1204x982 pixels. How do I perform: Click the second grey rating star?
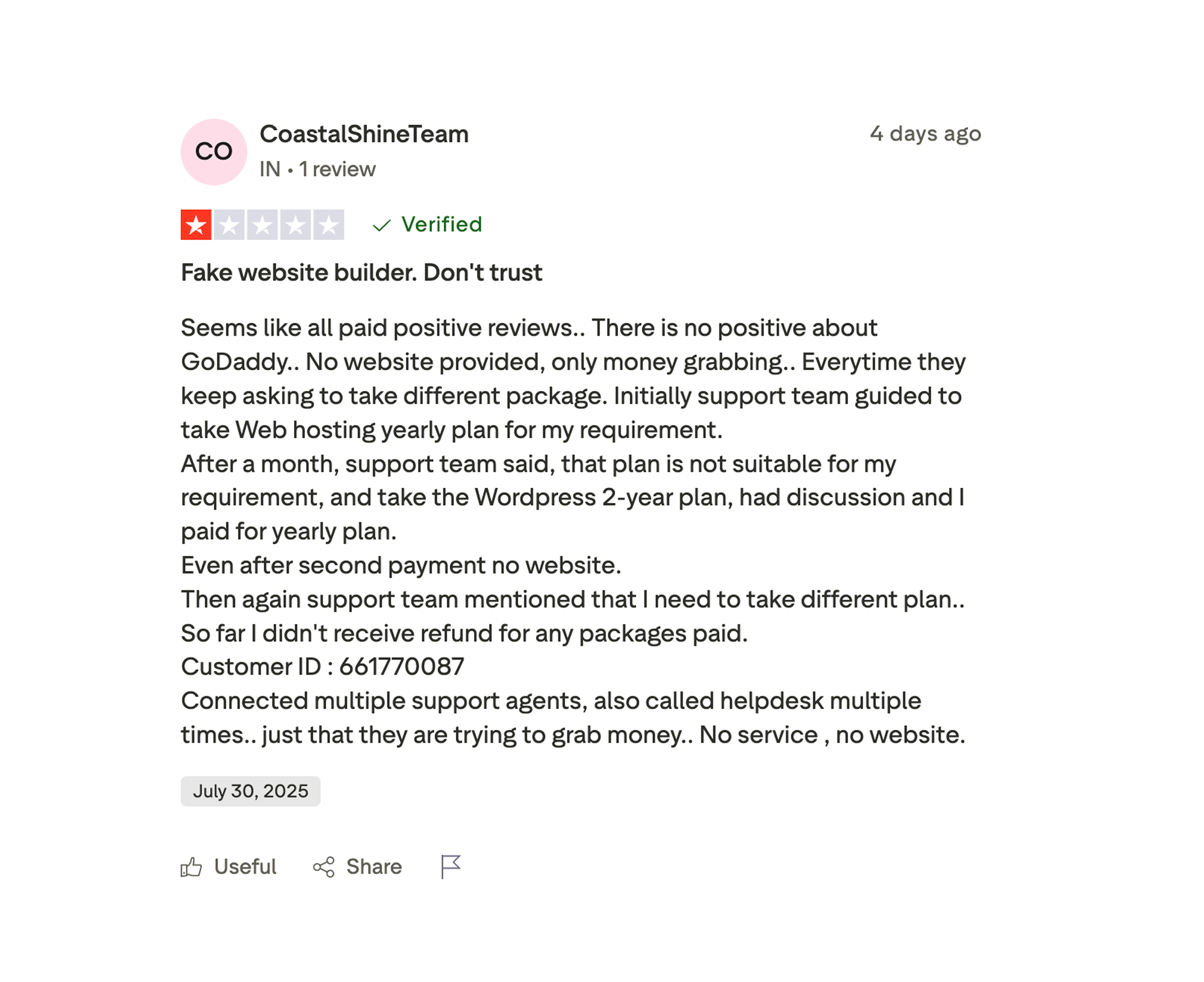(x=229, y=224)
